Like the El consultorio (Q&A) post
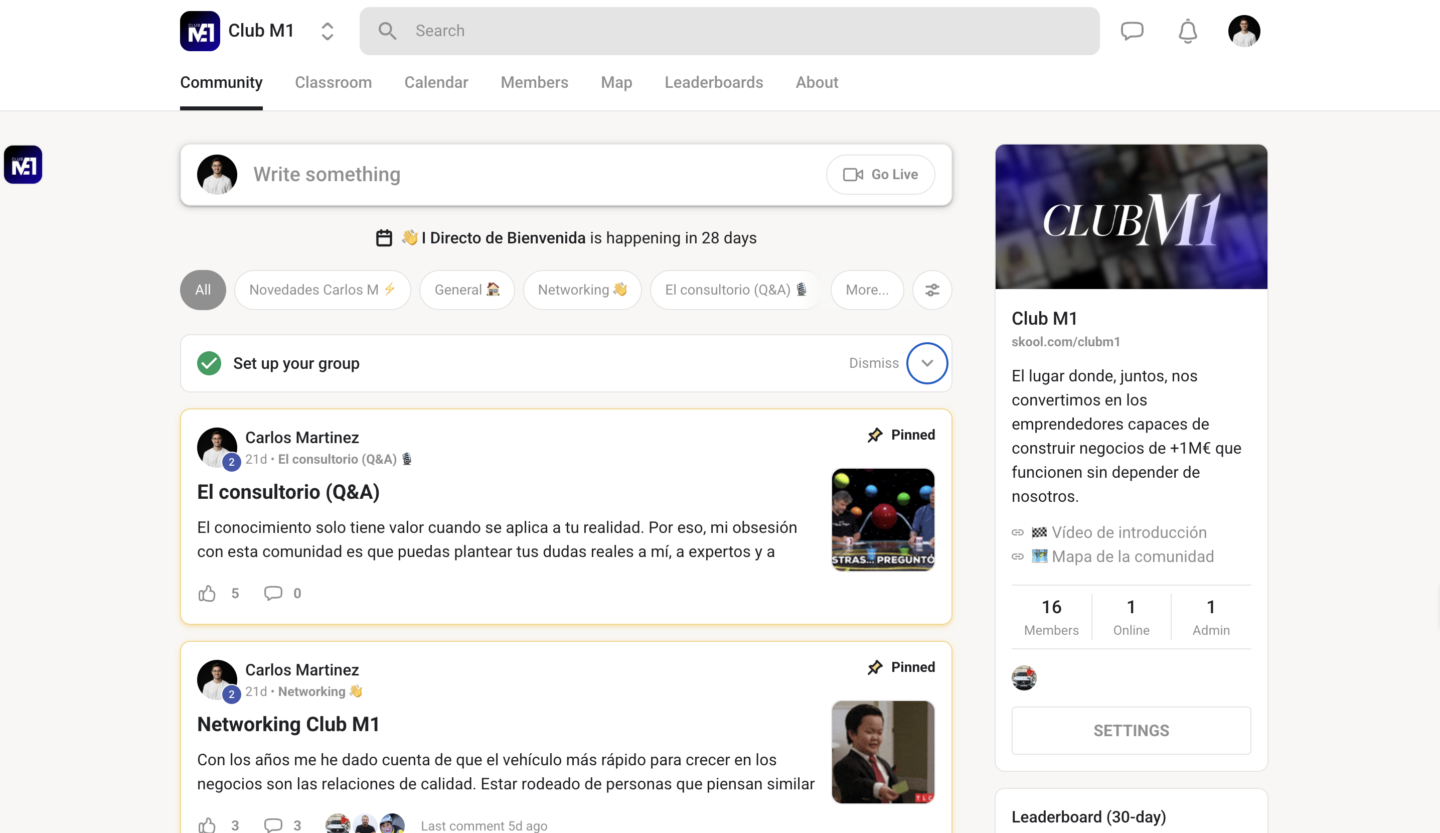Viewport: 1440px width, 833px height. coord(207,593)
